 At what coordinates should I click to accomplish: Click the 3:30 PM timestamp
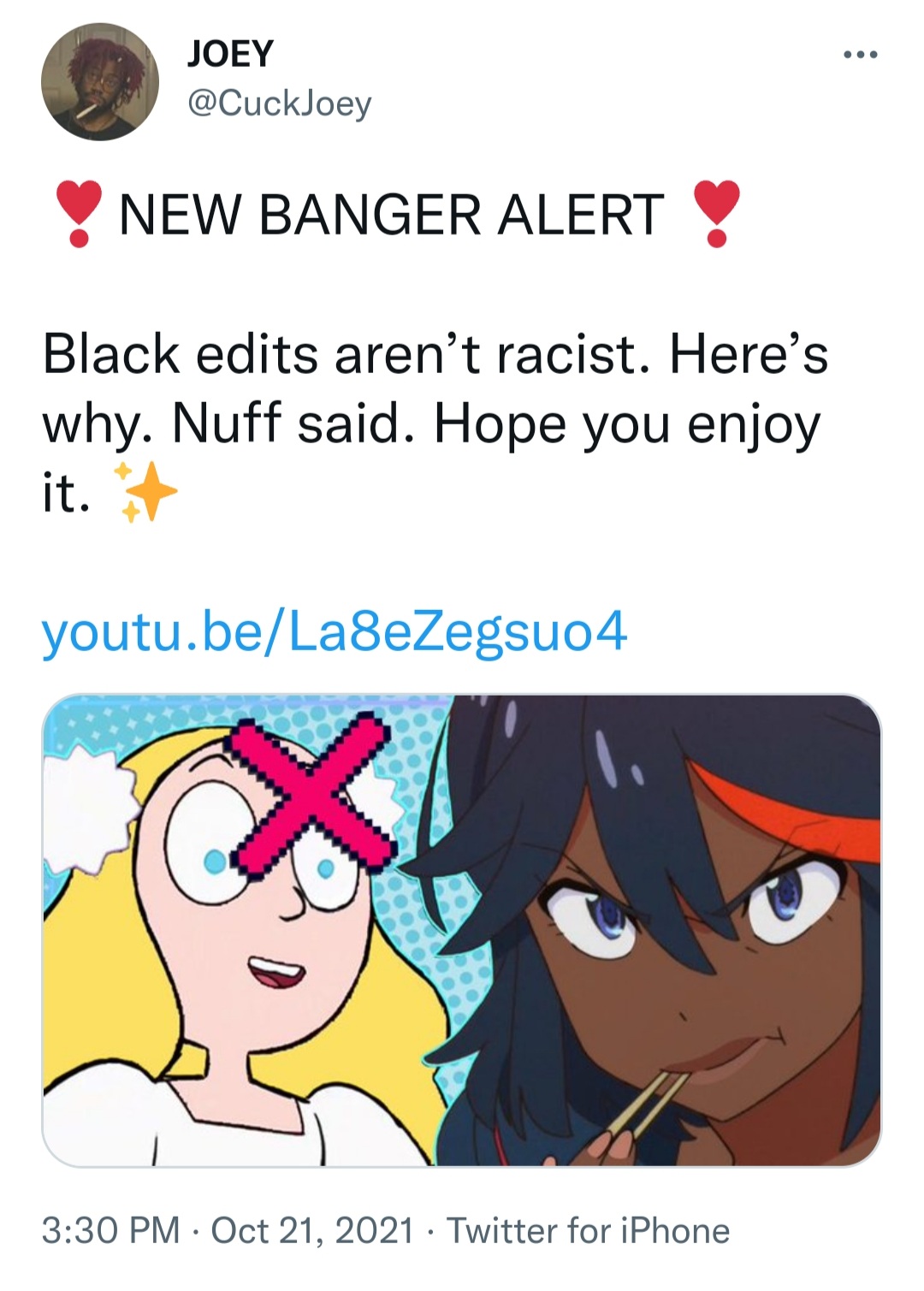click(x=111, y=1231)
